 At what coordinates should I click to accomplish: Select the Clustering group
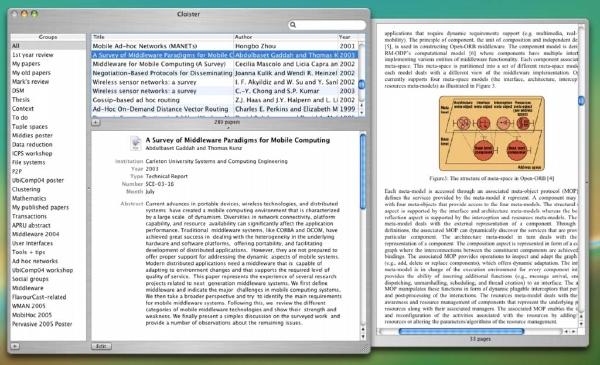tap(48, 189)
